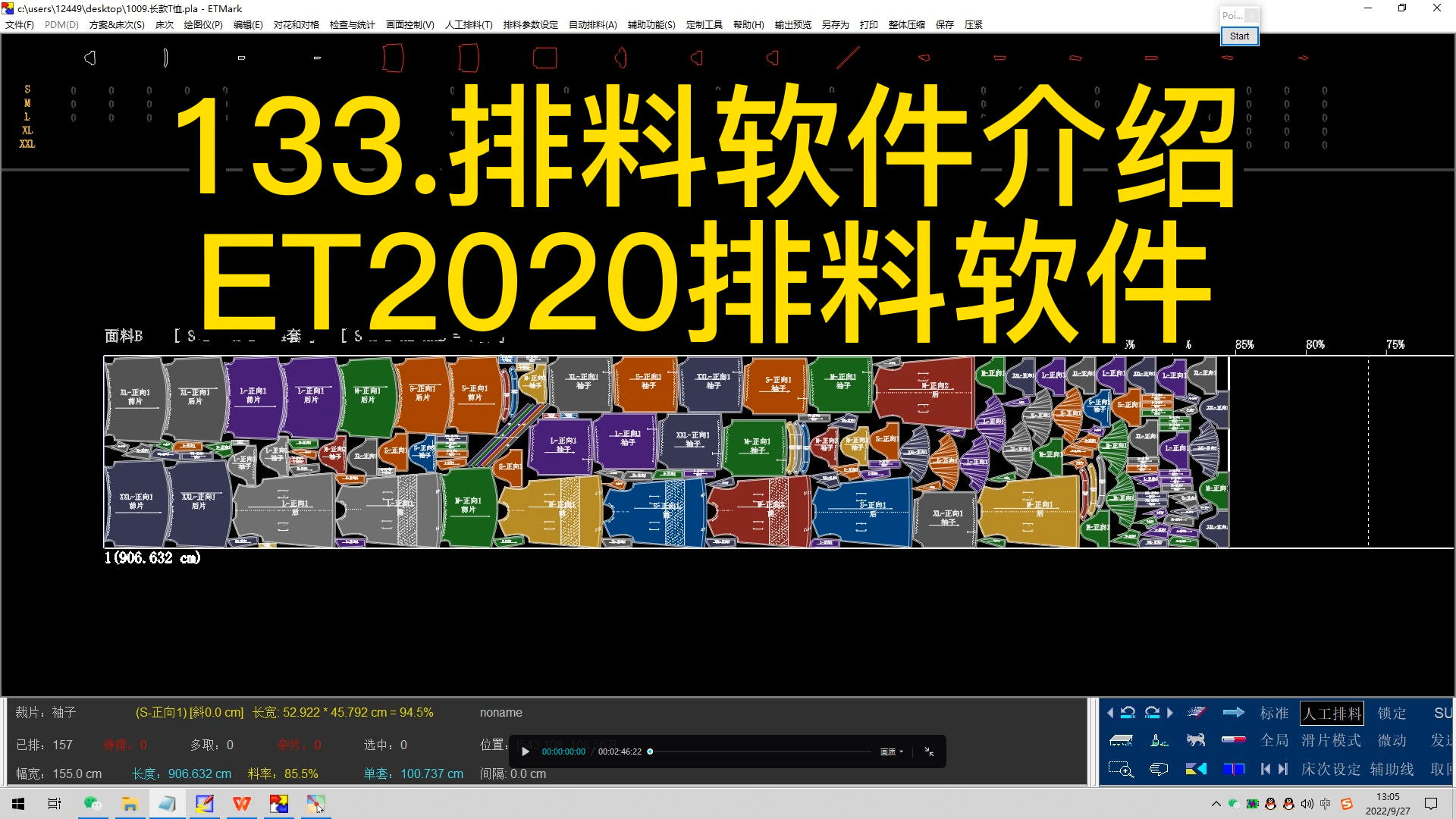The height and width of the screenshot is (819, 1456).
Task: Click the cutting table icon in tool panel
Action: 1121,740
